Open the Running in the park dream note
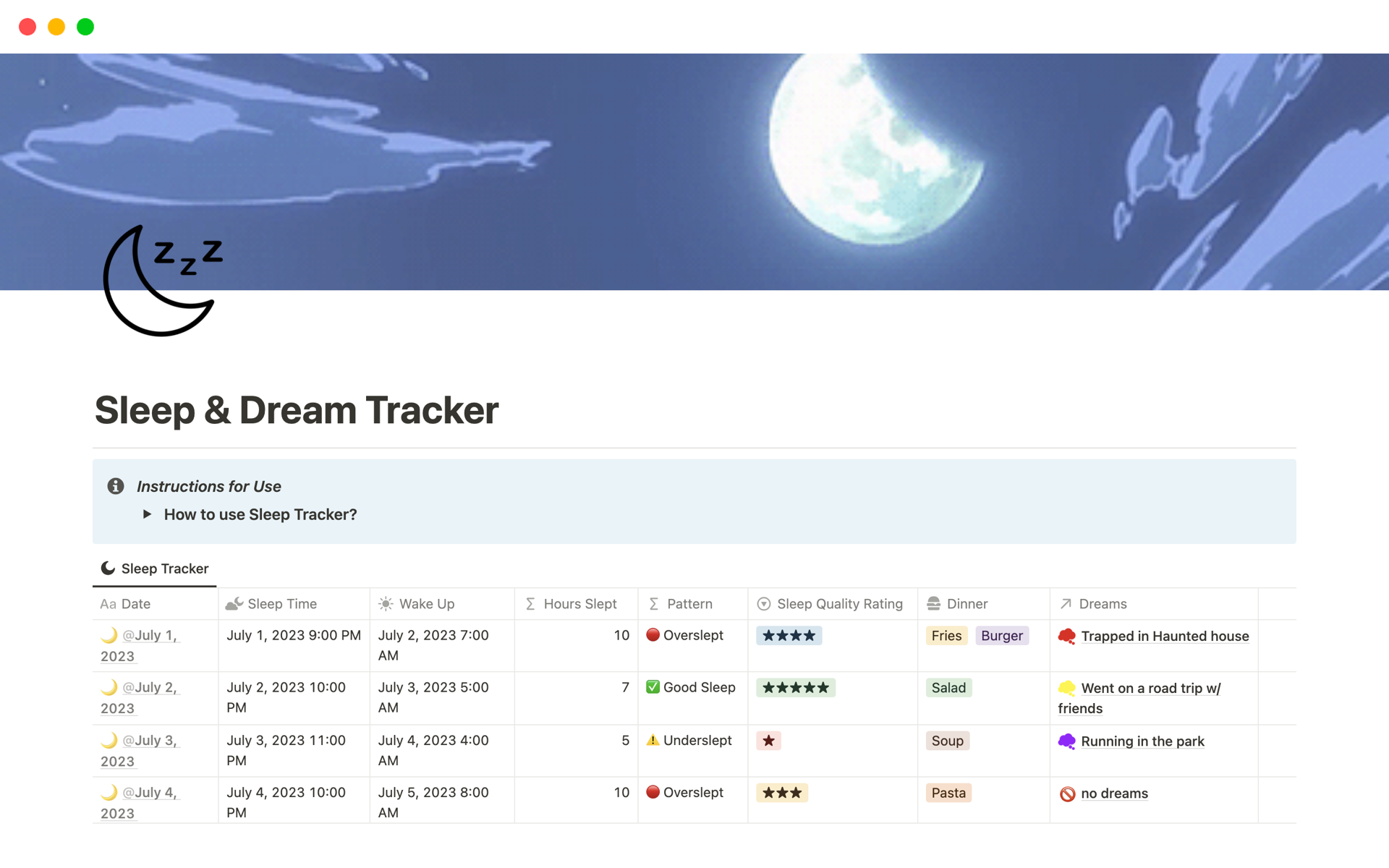The width and height of the screenshot is (1389, 868). 1142,741
